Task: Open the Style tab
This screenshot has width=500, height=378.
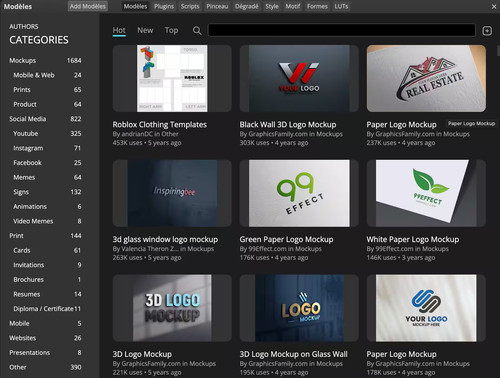Action: point(272,6)
